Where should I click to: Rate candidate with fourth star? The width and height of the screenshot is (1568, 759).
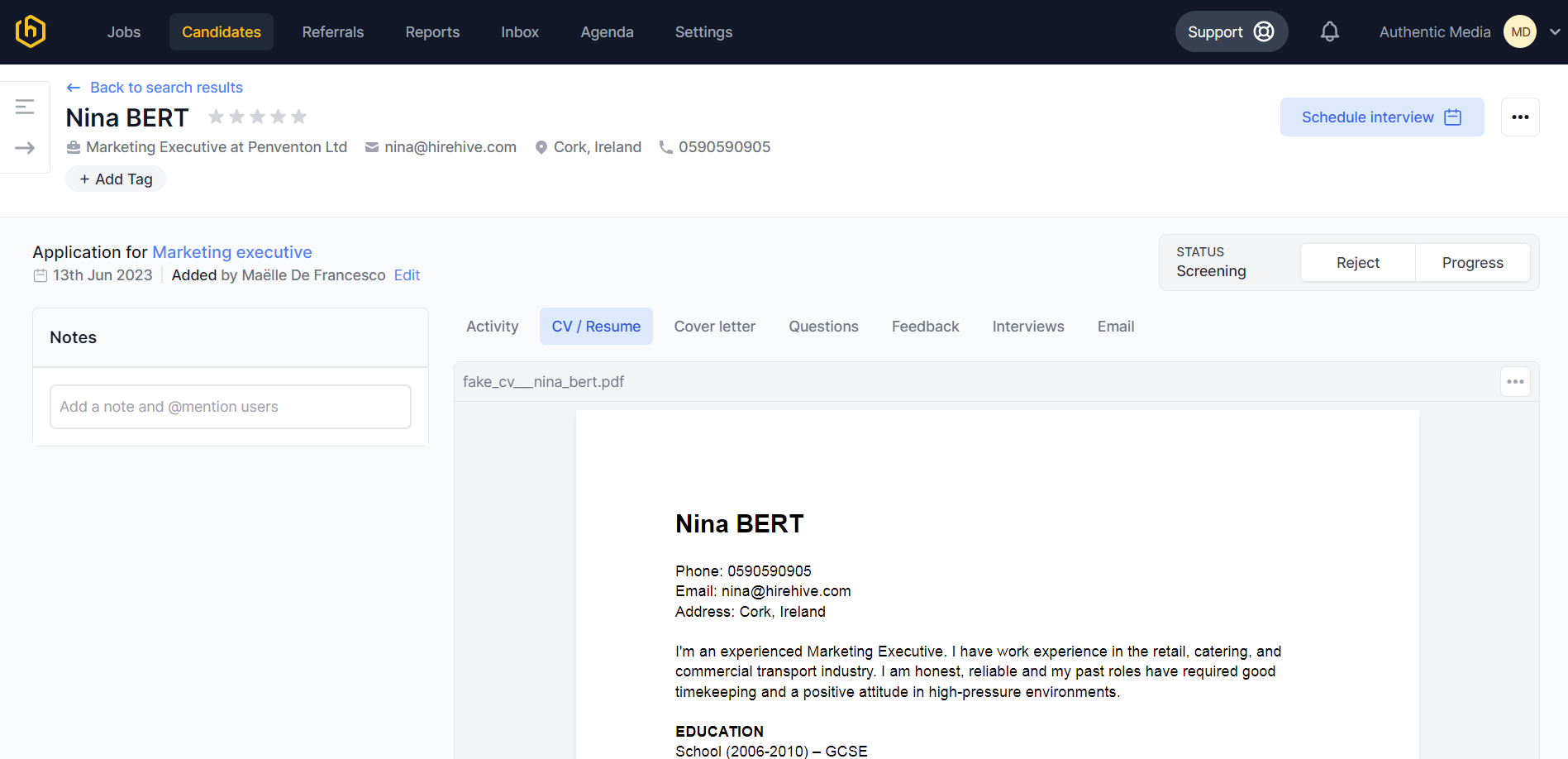(279, 117)
